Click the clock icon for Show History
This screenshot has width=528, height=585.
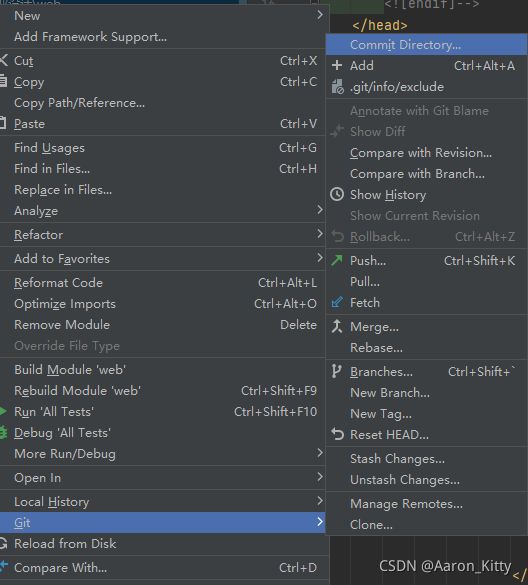[x=337, y=194]
